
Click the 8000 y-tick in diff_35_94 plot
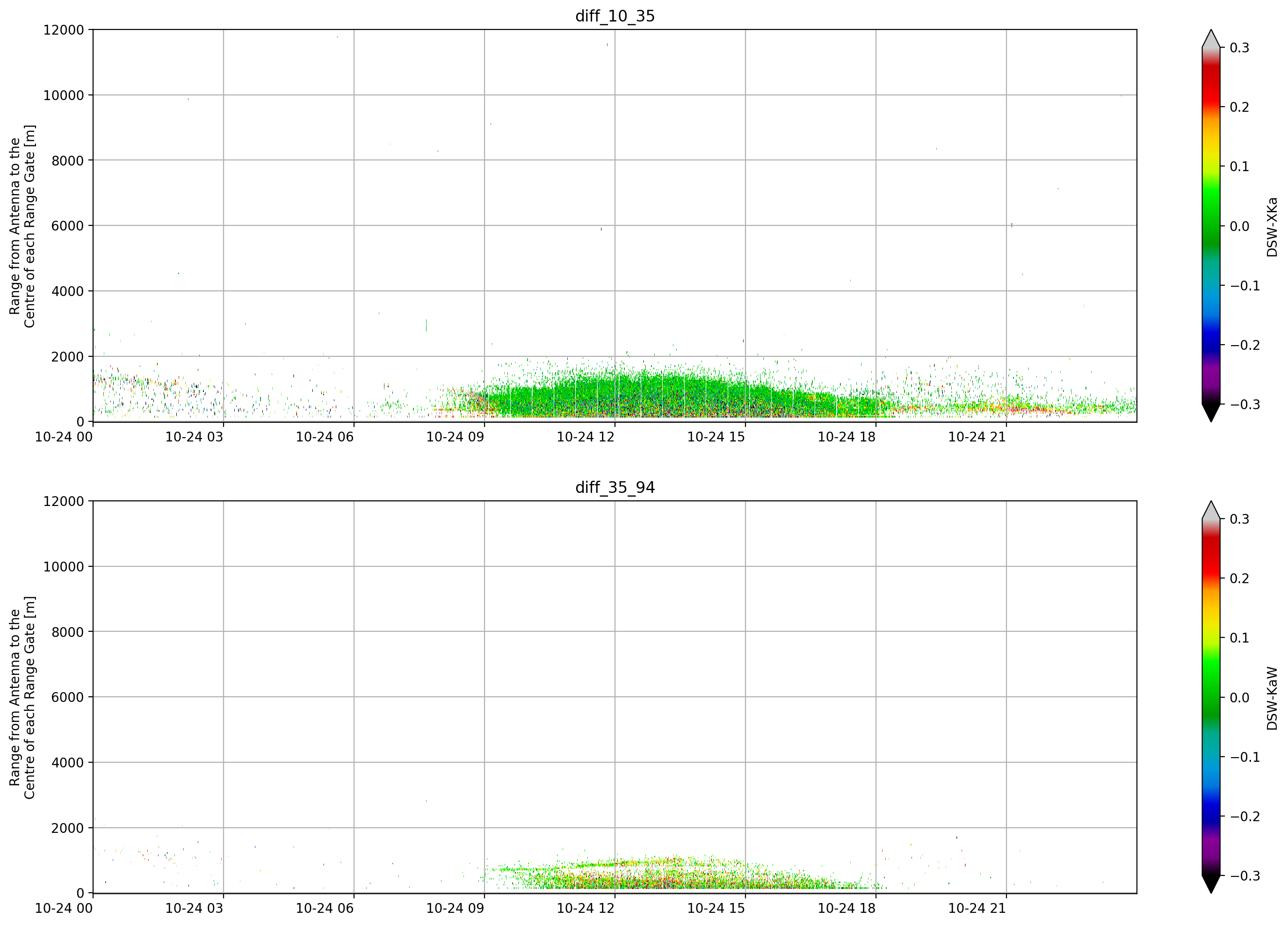click(67, 632)
